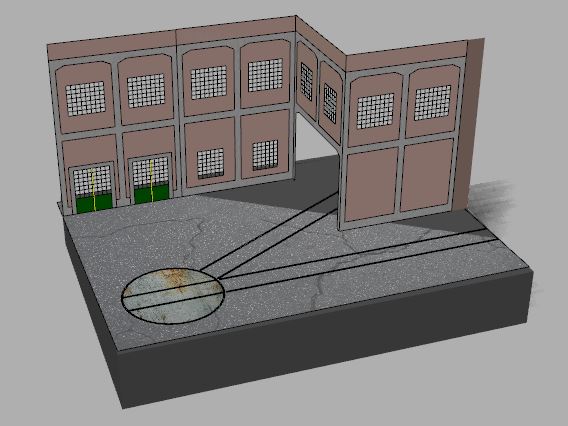The height and width of the screenshot is (426, 568).
Task: Select the second upper window on the left wall
Action: 146,91
